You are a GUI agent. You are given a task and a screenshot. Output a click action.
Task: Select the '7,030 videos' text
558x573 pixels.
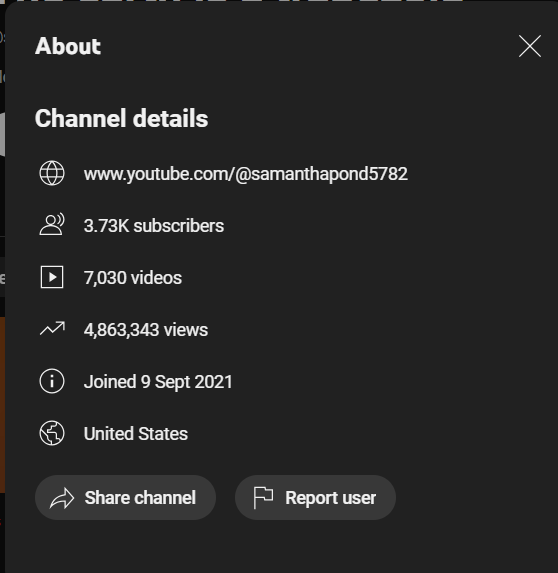pos(133,278)
